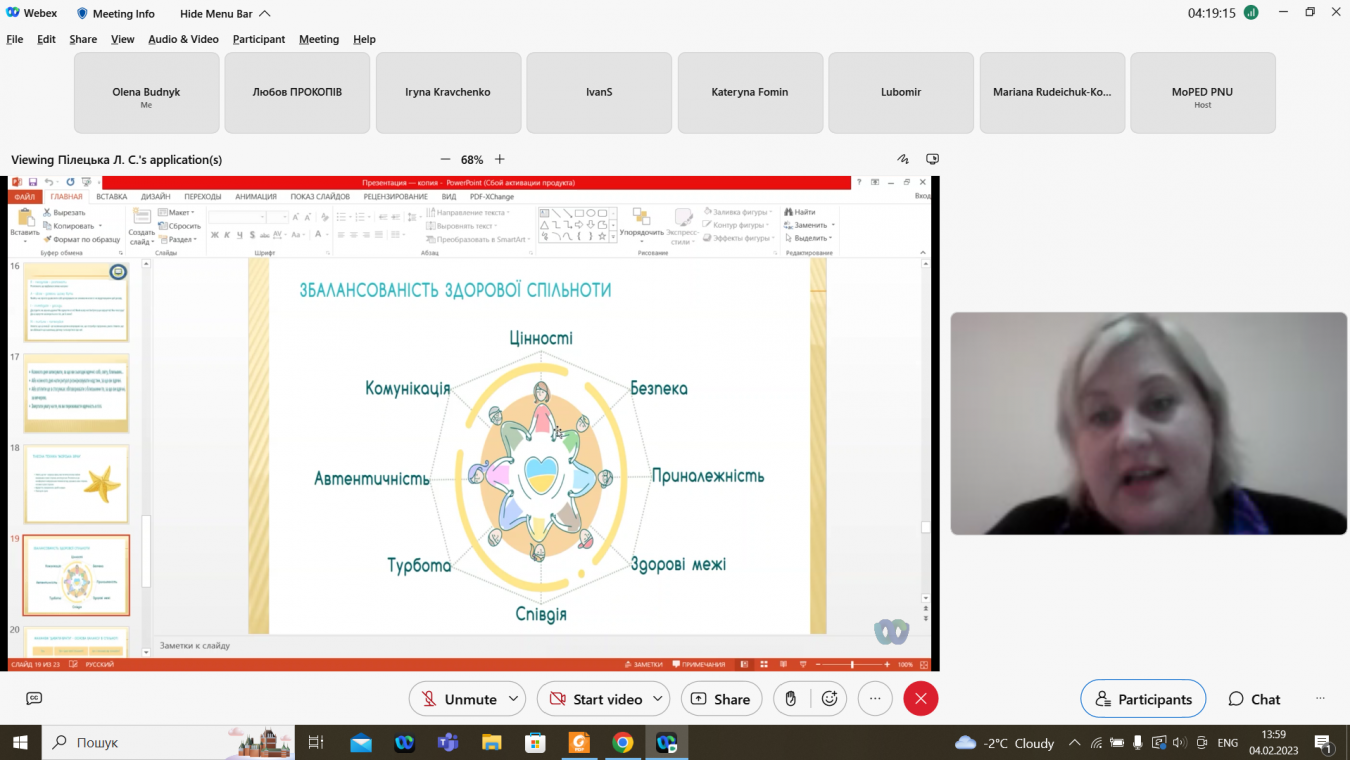Open Microsoft Teams from the taskbar
Image resolution: width=1350 pixels, height=760 pixels.
coord(447,743)
